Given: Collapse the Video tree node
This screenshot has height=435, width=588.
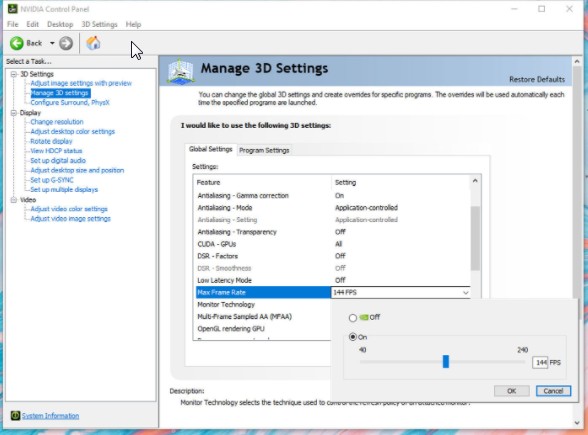Looking at the screenshot, I should (14, 200).
